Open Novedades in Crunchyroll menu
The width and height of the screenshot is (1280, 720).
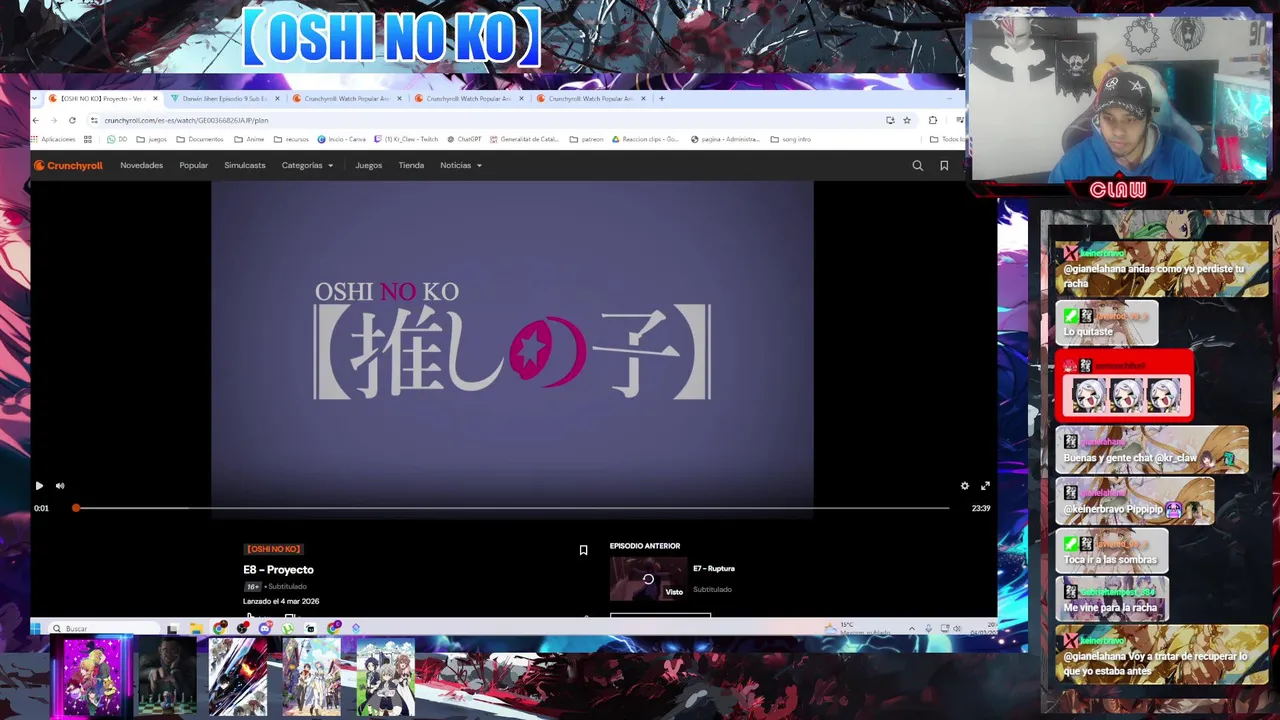[x=141, y=165]
